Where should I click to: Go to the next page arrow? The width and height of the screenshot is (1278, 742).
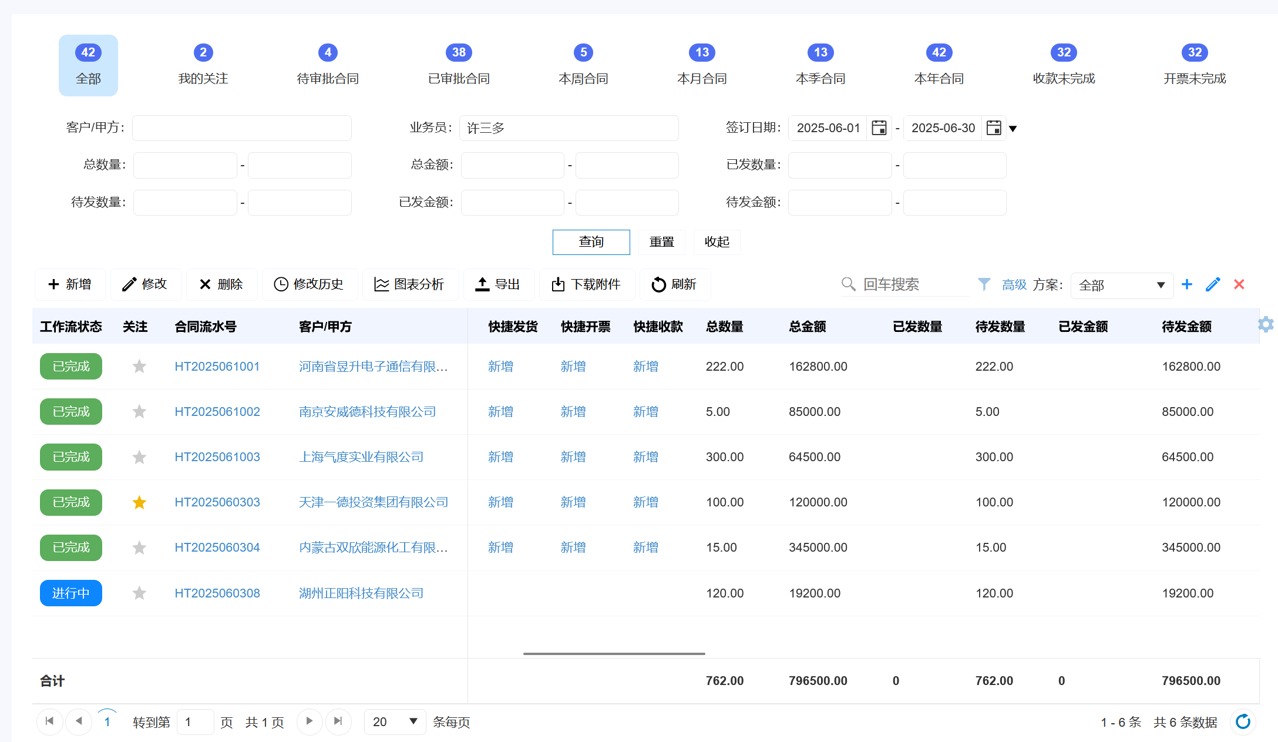[x=309, y=721]
